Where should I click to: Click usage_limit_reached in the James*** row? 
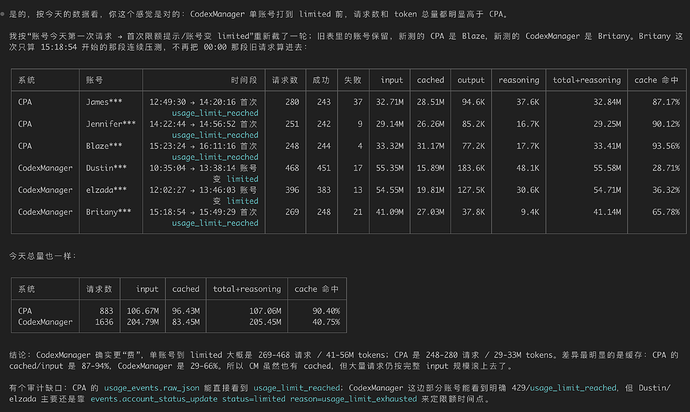pos(215,113)
